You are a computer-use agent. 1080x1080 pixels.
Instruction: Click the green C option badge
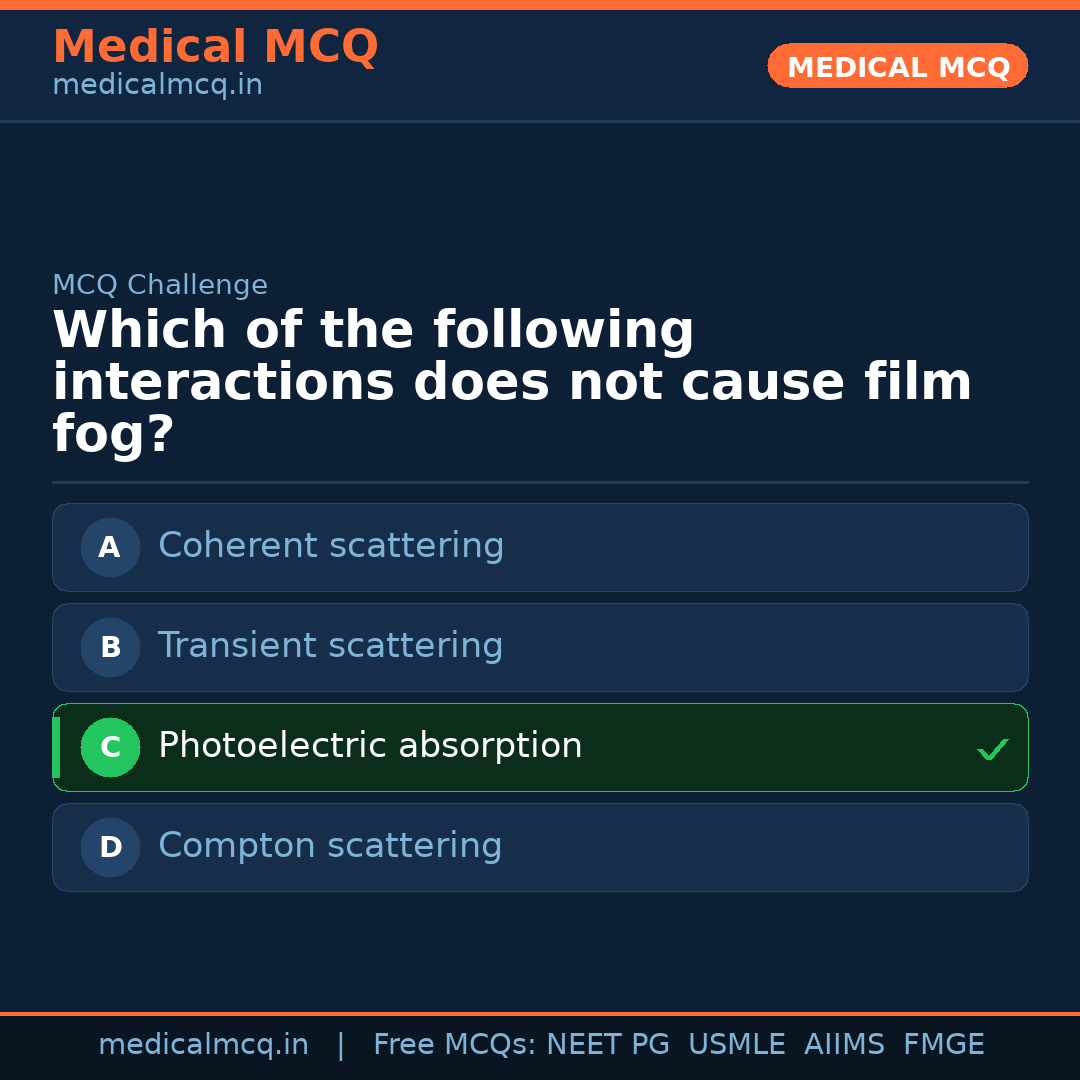[110, 747]
